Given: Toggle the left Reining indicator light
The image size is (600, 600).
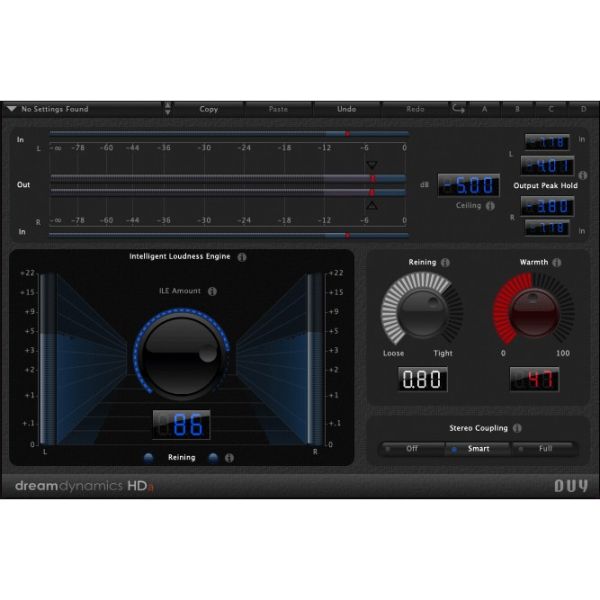Looking at the screenshot, I should [x=148, y=458].
